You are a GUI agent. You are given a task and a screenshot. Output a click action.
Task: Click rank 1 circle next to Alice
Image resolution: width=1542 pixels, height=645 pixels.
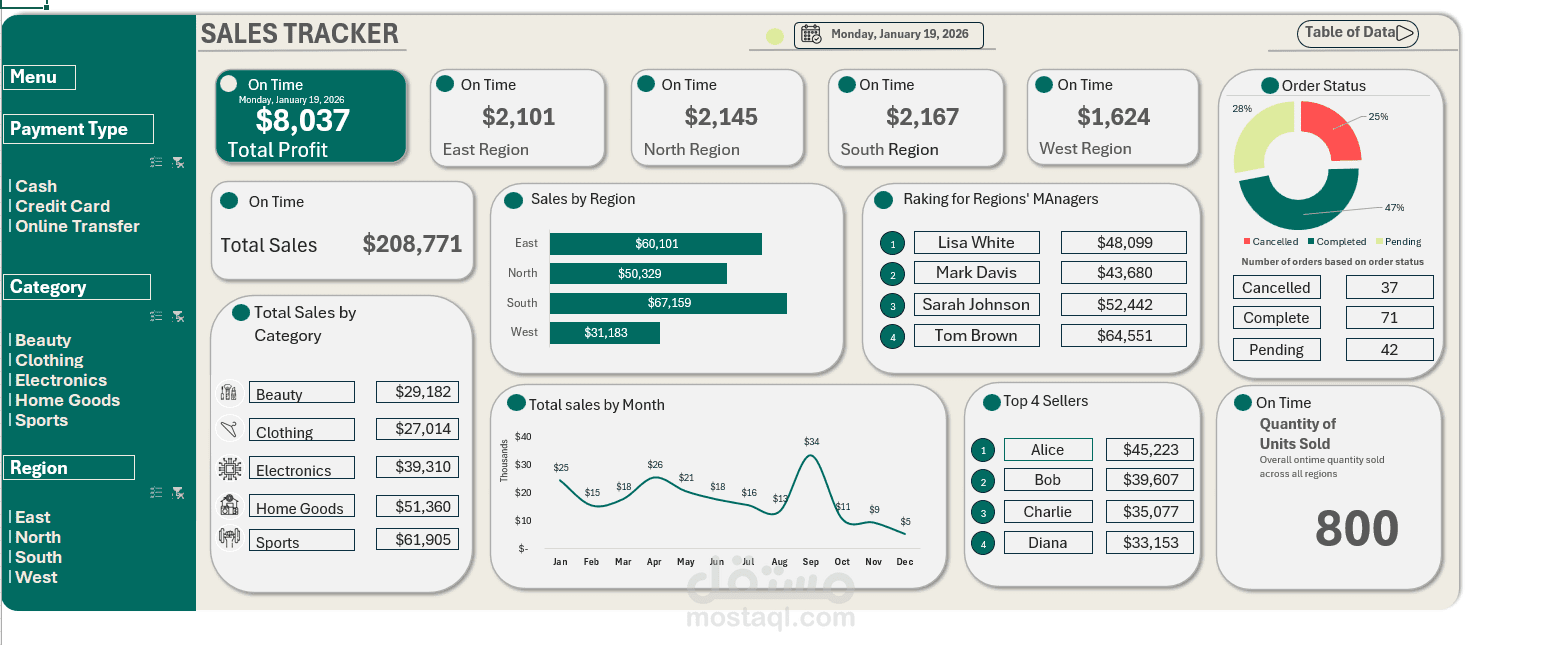[x=983, y=451]
